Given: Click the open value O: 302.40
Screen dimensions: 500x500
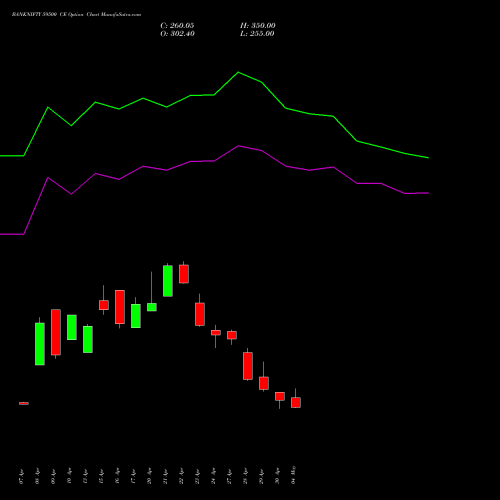Looking at the screenshot, I should (x=177, y=34).
